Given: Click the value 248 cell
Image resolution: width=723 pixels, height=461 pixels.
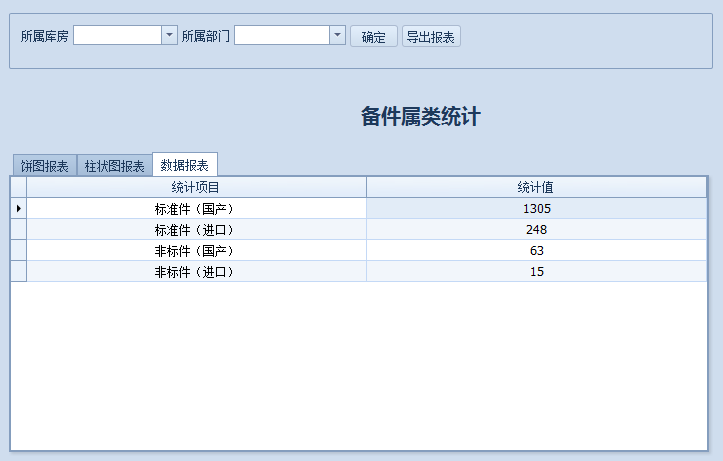Looking at the screenshot, I should [x=536, y=230].
